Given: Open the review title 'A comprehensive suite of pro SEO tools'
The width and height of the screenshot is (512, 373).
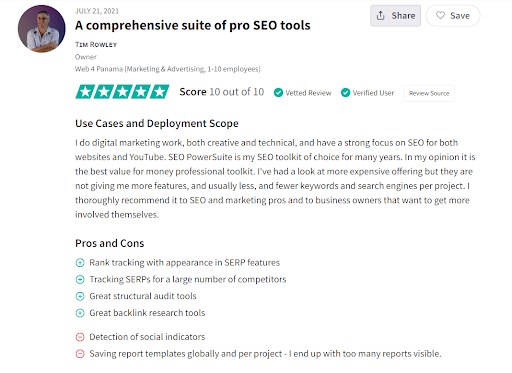Looking at the screenshot, I should pos(193,25).
